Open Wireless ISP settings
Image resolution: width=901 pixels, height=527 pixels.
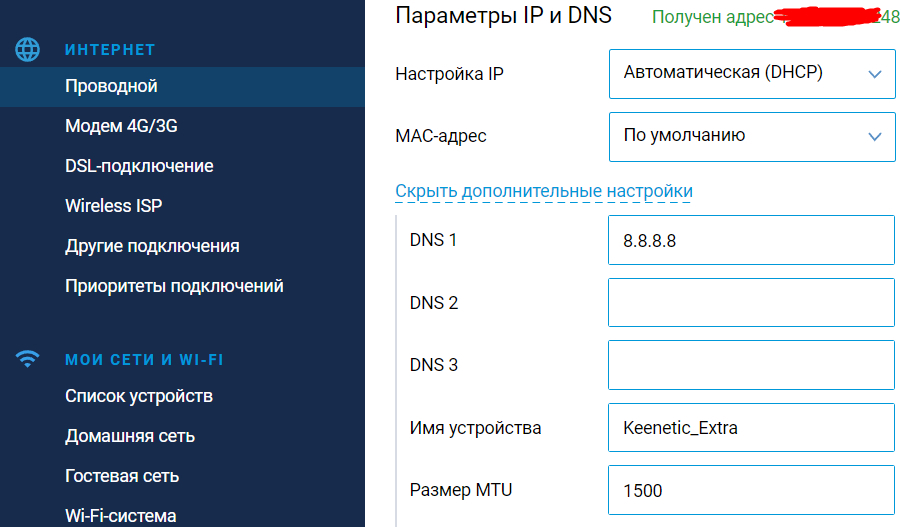(x=113, y=206)
